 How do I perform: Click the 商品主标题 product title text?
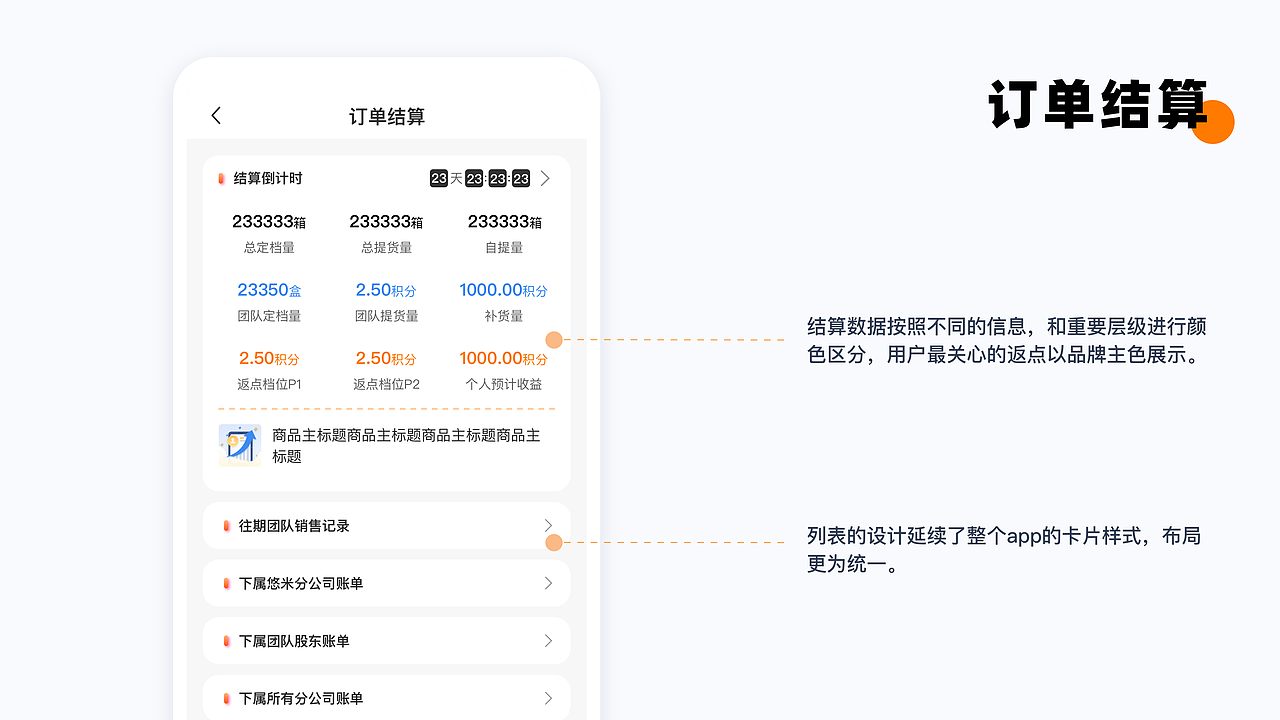(x=406, y=446)
